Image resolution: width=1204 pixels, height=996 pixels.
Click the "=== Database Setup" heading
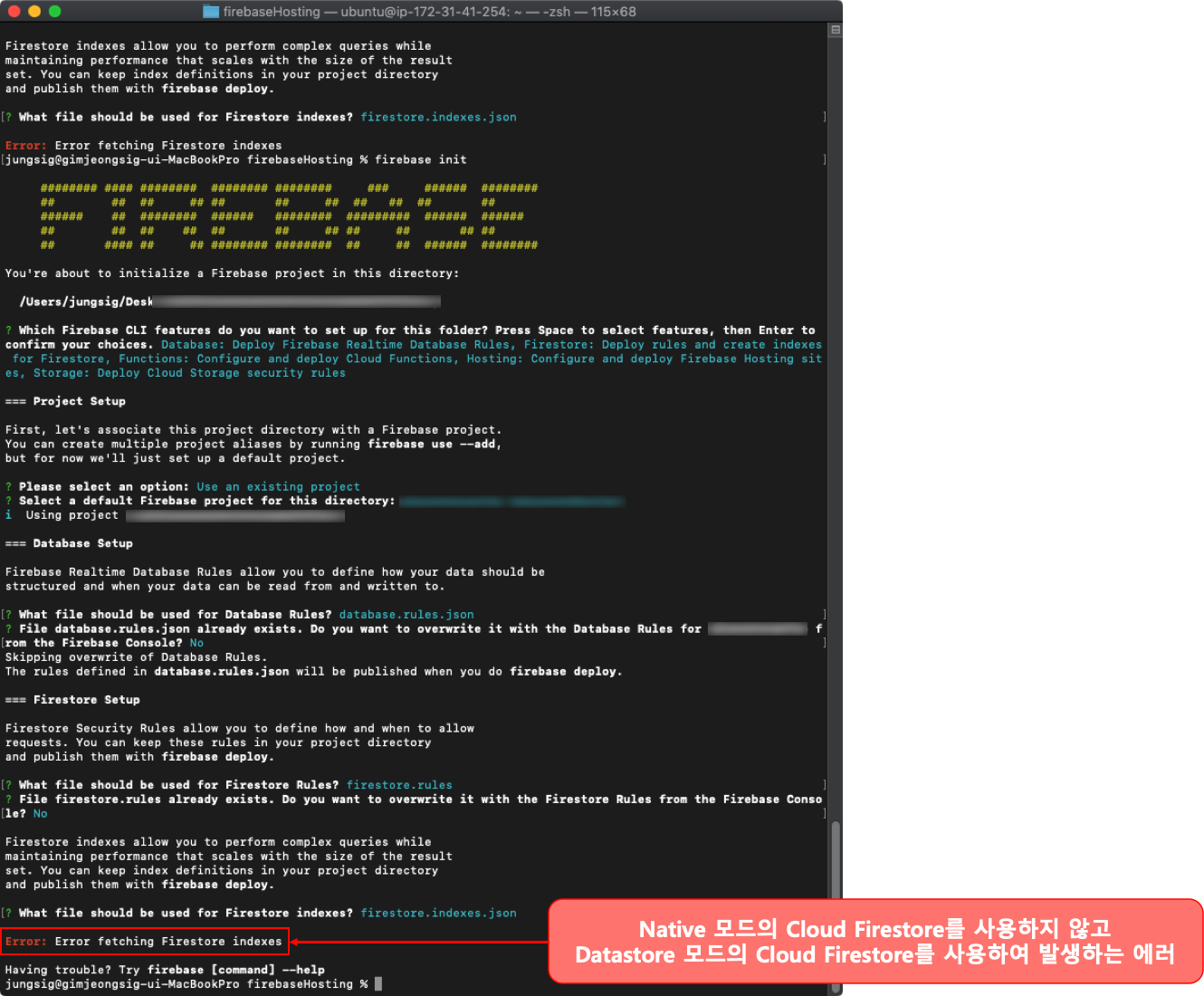pyautogui.click(x=69, y=543)
